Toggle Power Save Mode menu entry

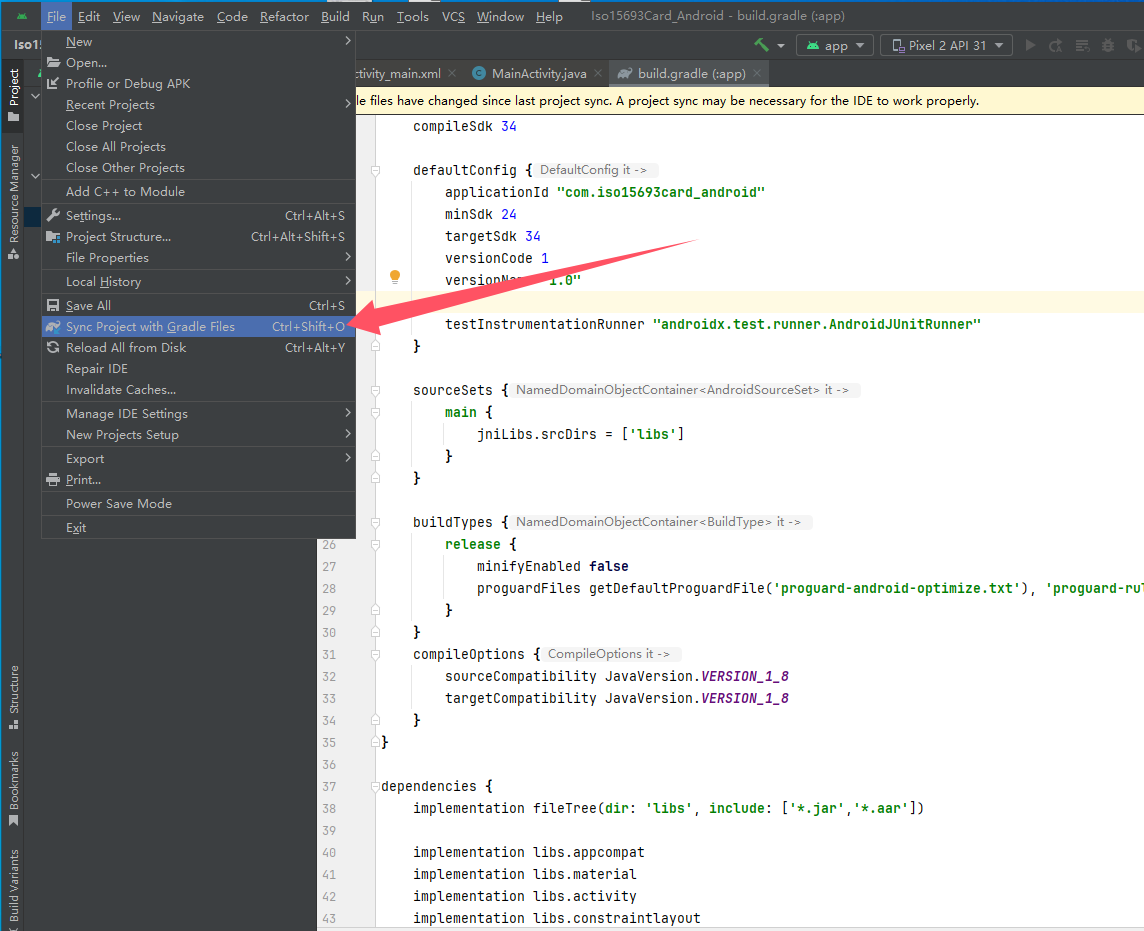click(x=119, y=504)
